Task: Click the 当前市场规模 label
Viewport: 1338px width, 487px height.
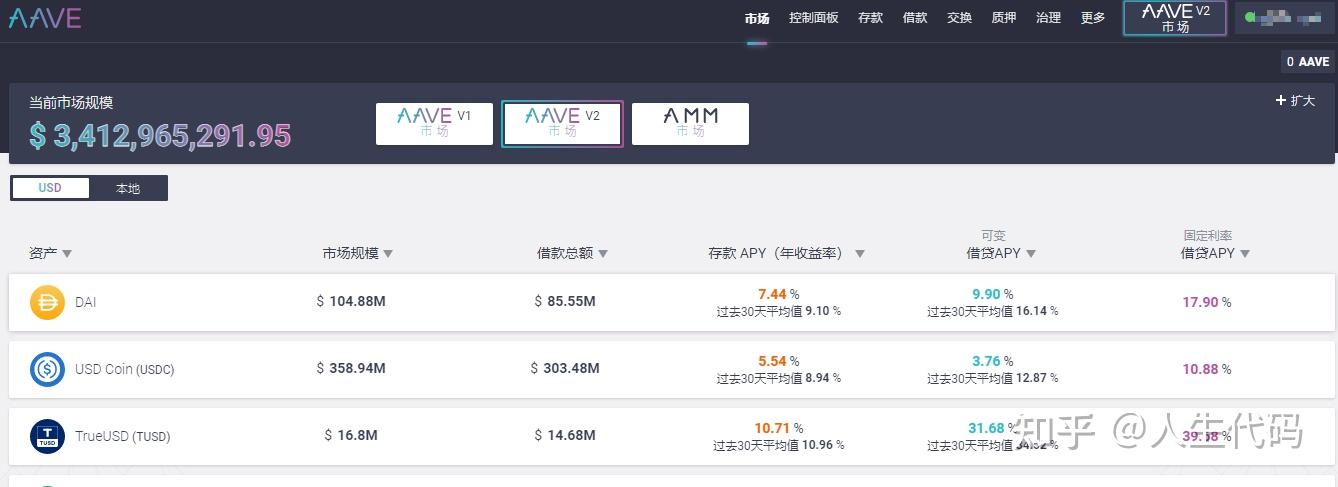Action: pos(71,102)
